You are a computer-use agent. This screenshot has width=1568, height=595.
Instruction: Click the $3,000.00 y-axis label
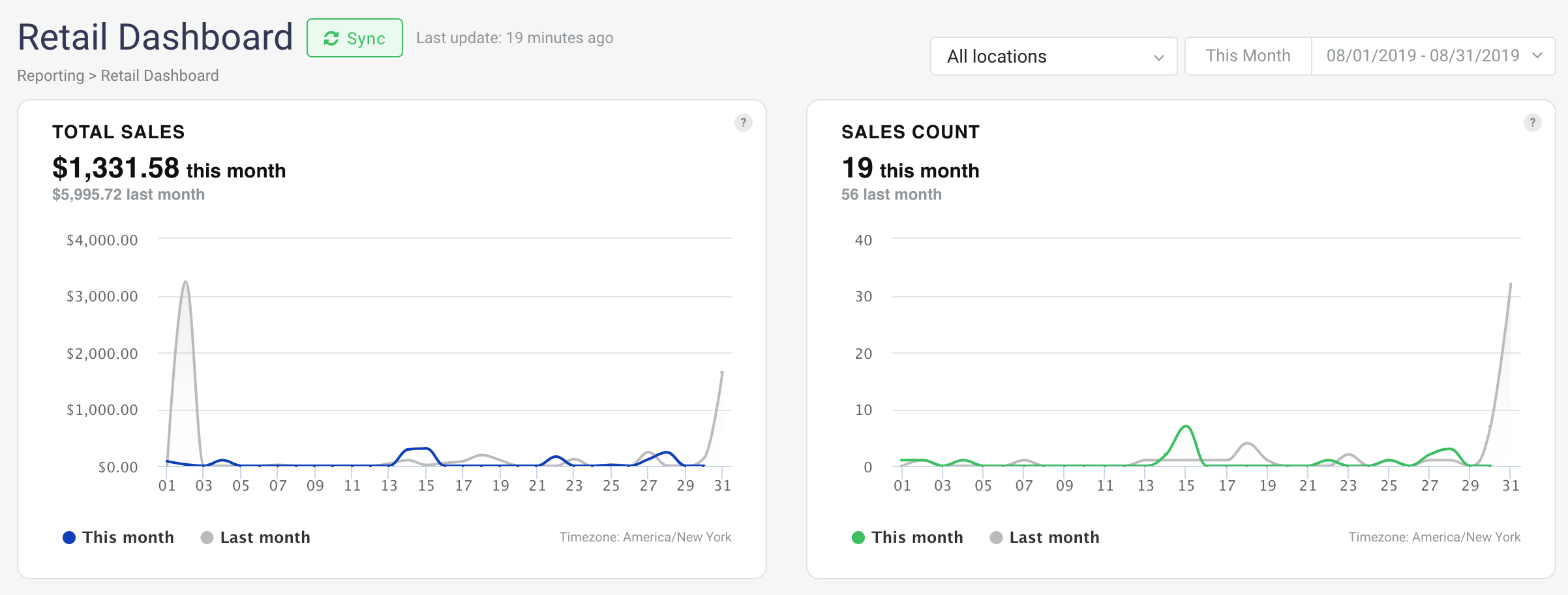tap(102, 296)
